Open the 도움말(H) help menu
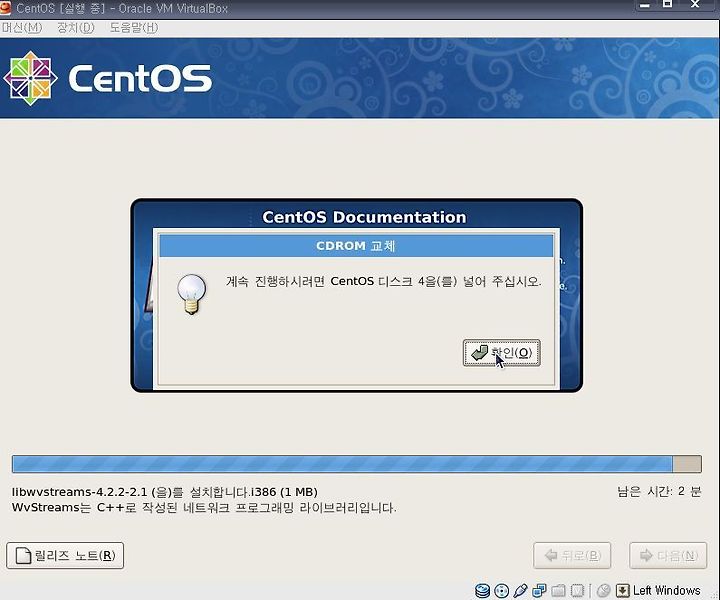This screenshot has width=720, height=600. [134, 28]
